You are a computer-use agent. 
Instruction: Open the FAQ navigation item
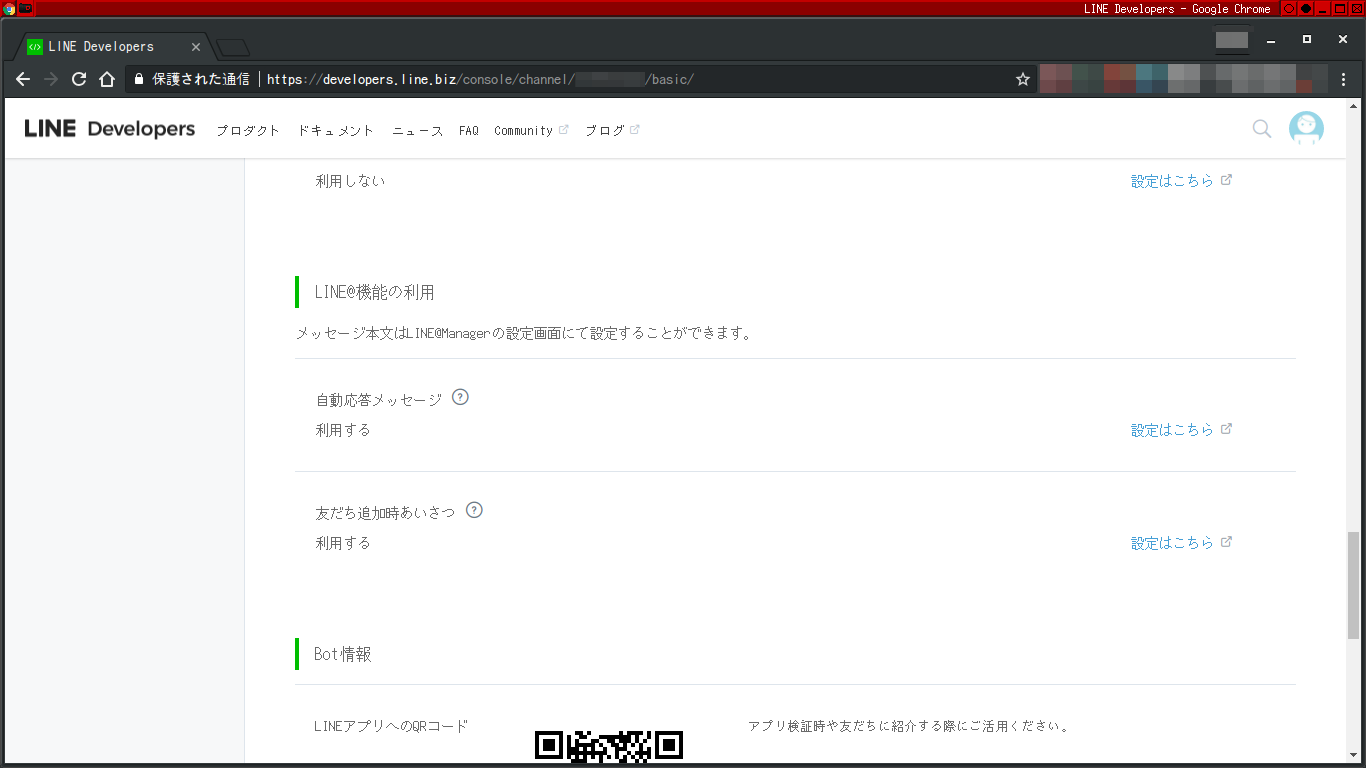468,130
